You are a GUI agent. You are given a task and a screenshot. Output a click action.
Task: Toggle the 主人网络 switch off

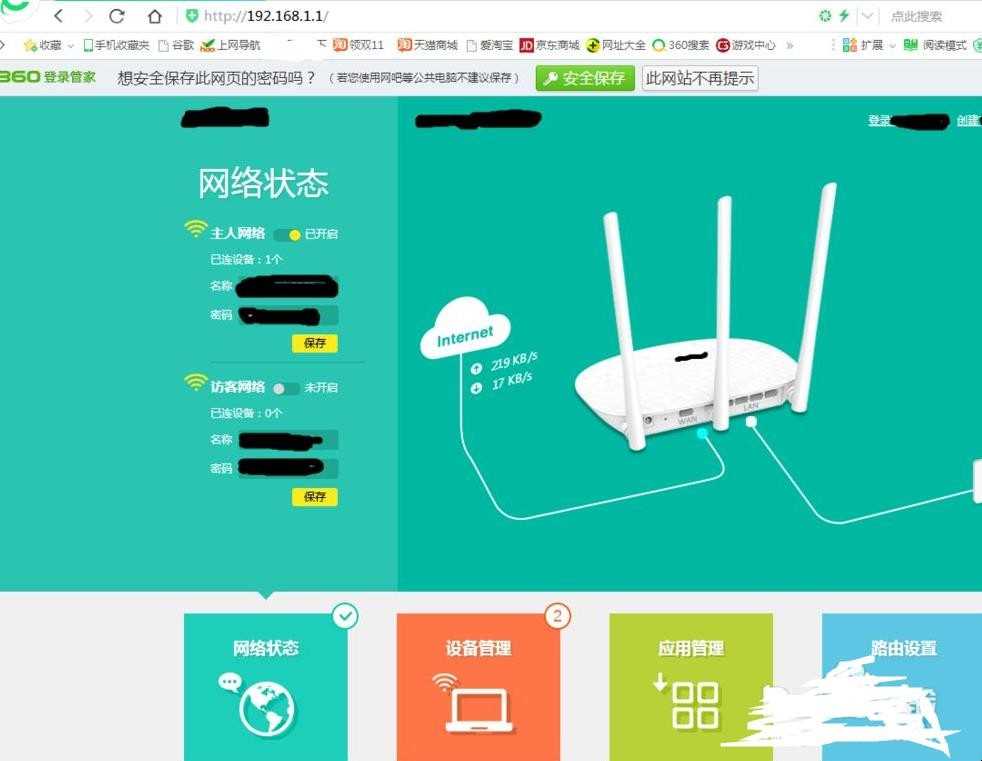(287, 234)
